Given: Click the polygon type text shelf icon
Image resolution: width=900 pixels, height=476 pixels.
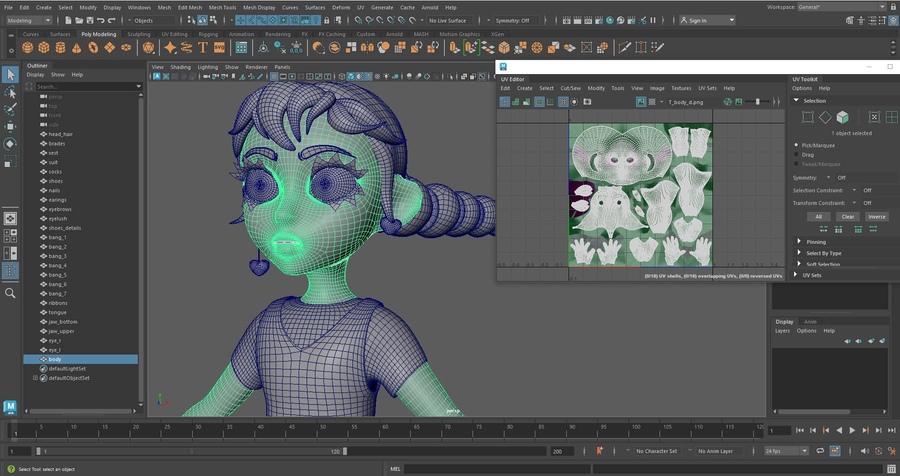Looking at the screenshot, I should pos(201,47).
